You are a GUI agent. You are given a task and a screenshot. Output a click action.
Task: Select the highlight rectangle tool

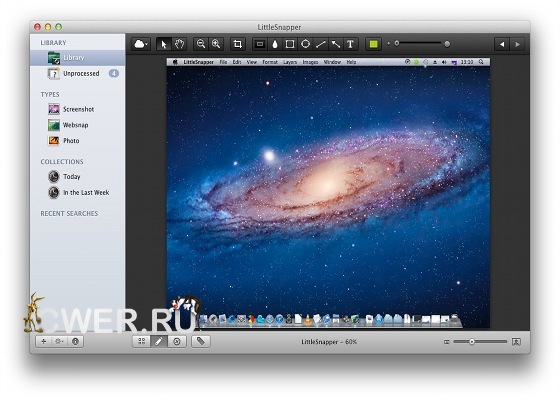(260, 44)
